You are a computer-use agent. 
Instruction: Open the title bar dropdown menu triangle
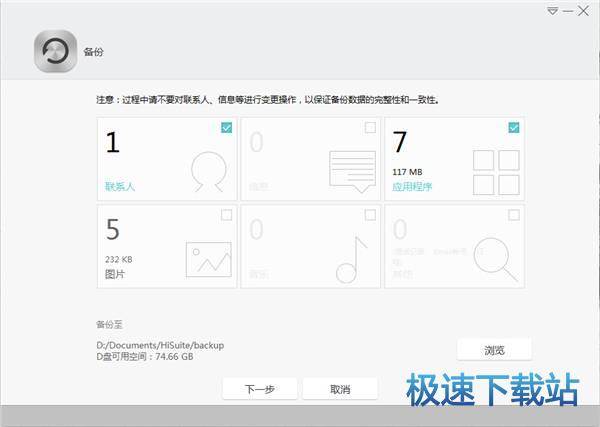coord(552,11)
